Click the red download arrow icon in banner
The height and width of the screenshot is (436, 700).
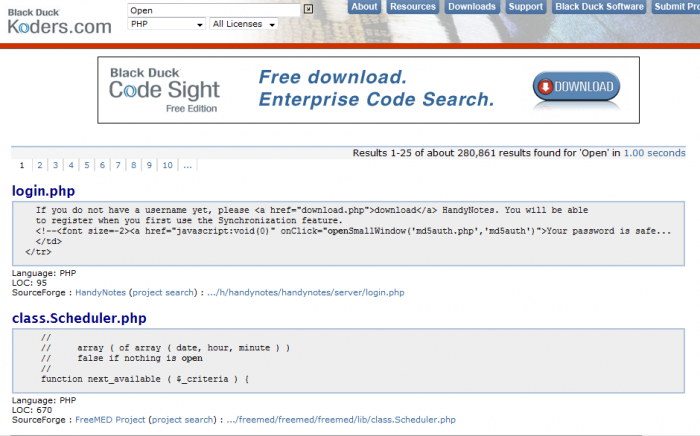(x=545, y=87)
